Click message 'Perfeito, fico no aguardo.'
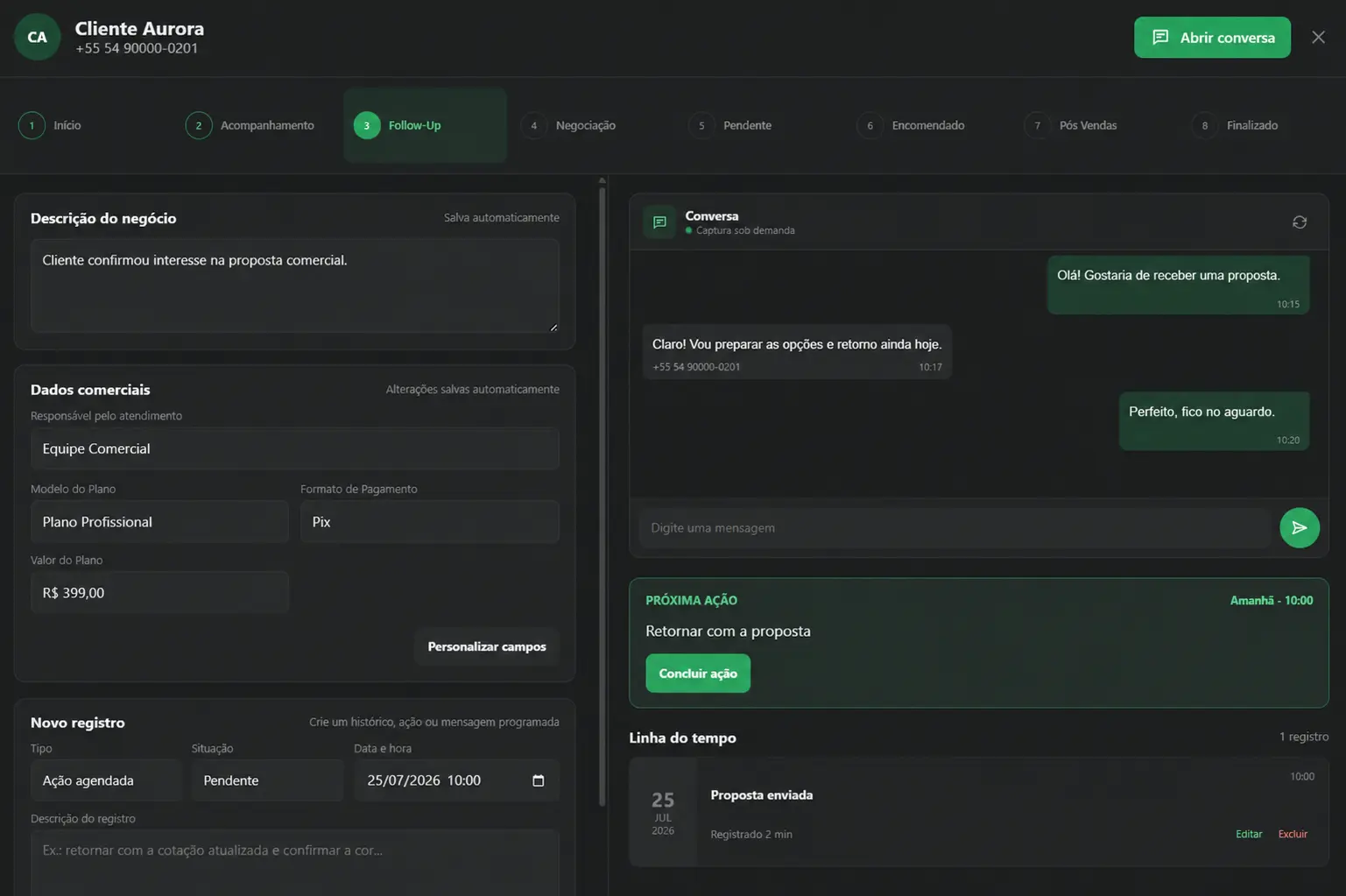Viewport: 1346px width, 896px height. [1214, 421]
